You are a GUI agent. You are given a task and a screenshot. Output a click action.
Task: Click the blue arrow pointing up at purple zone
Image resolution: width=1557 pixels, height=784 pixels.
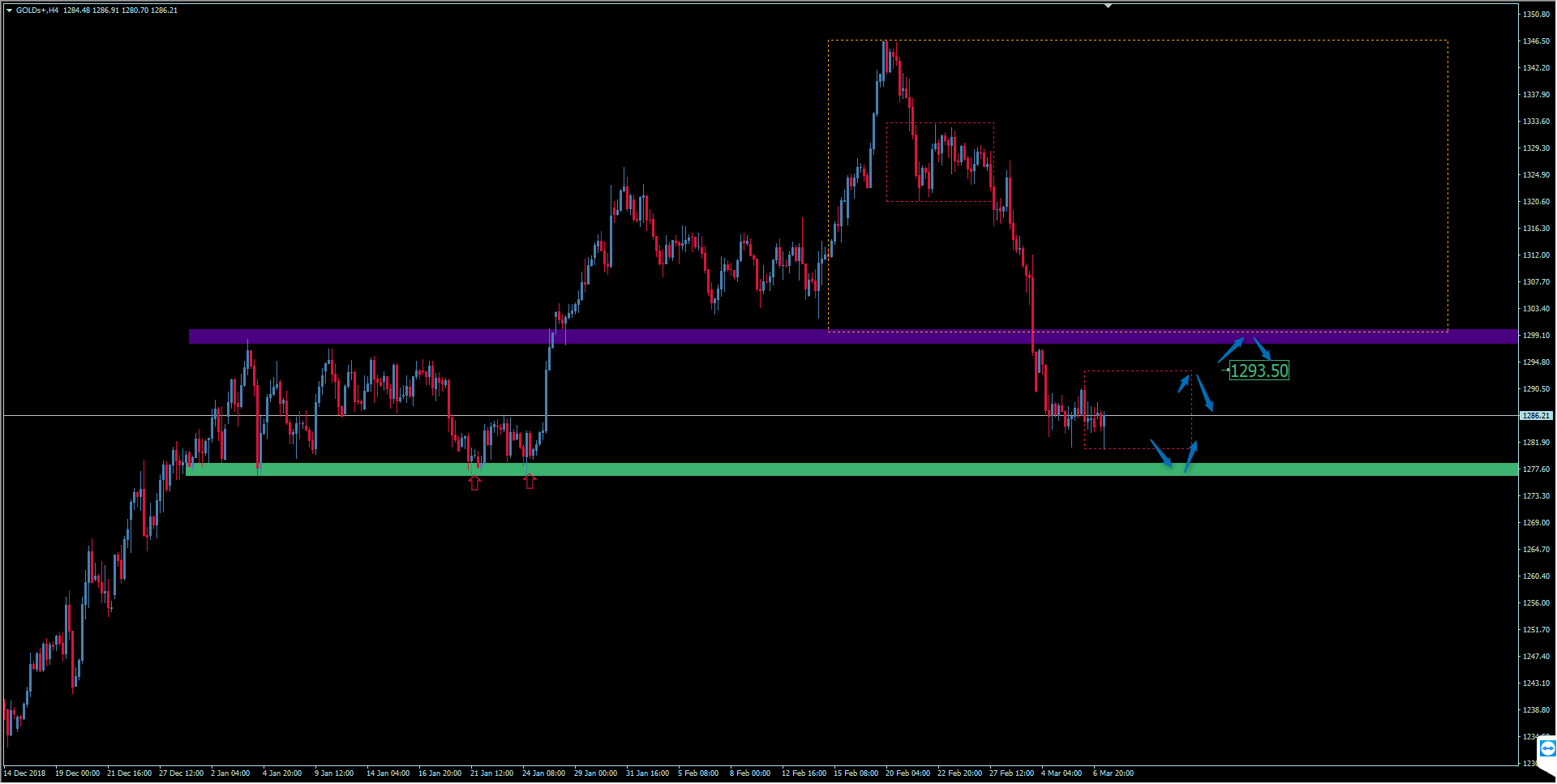[1230, 350]
